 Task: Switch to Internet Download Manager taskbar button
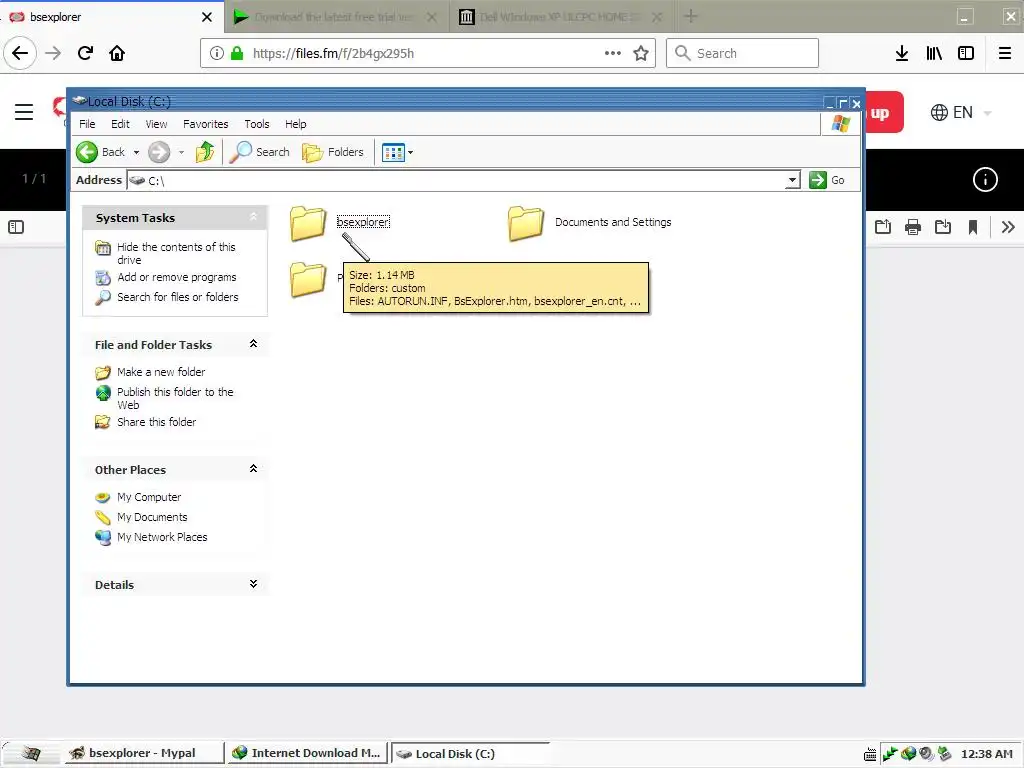307,753
